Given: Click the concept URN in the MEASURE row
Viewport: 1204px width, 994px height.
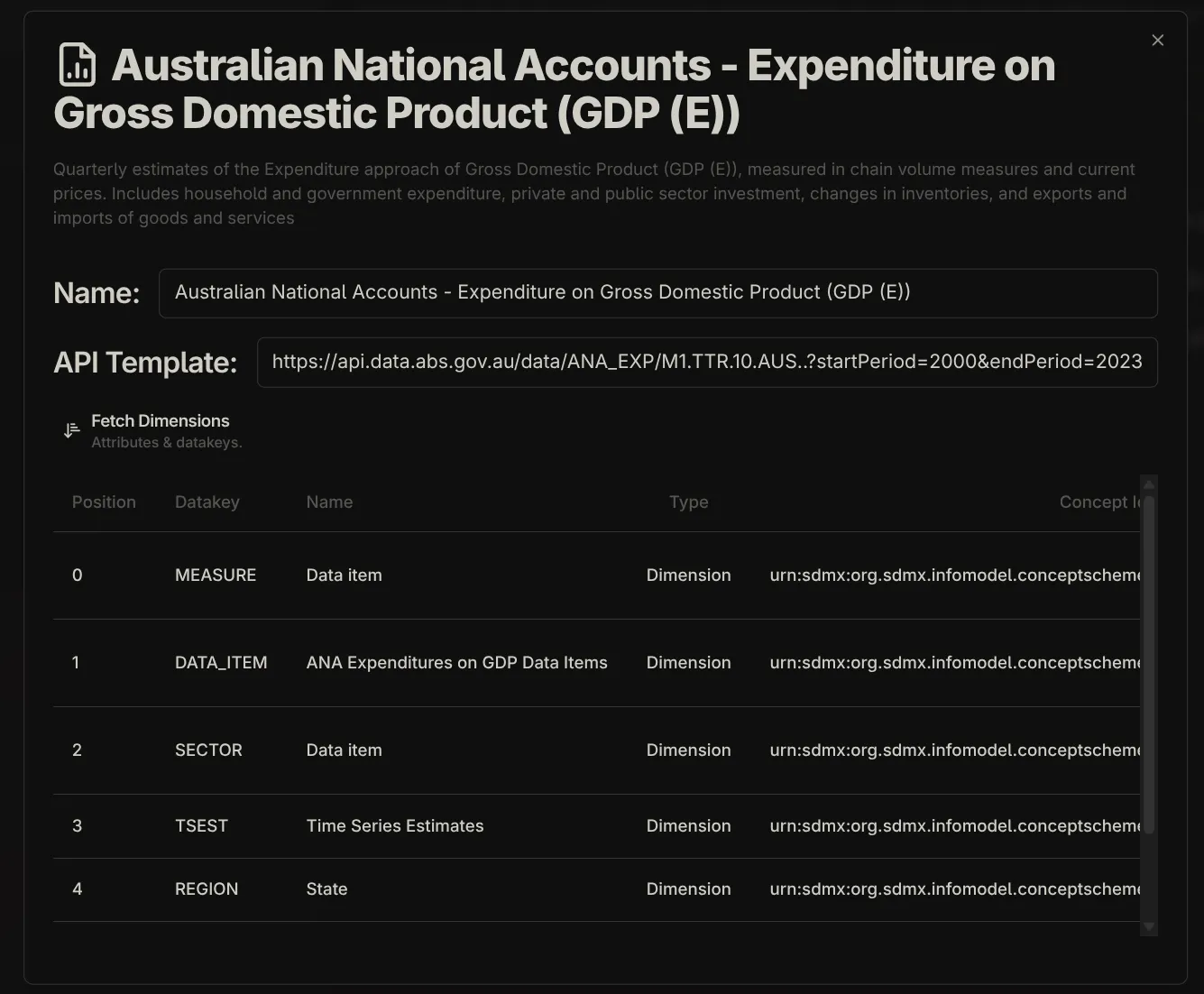Looking at the screenshot, I should [x=953, y=575].
